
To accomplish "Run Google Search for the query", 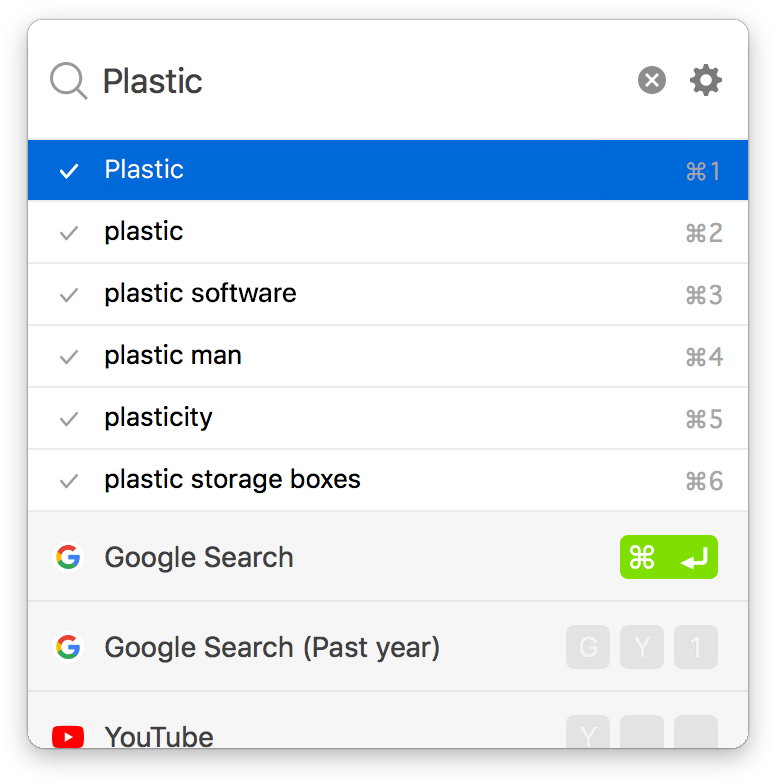I will [x=388, y=556].
